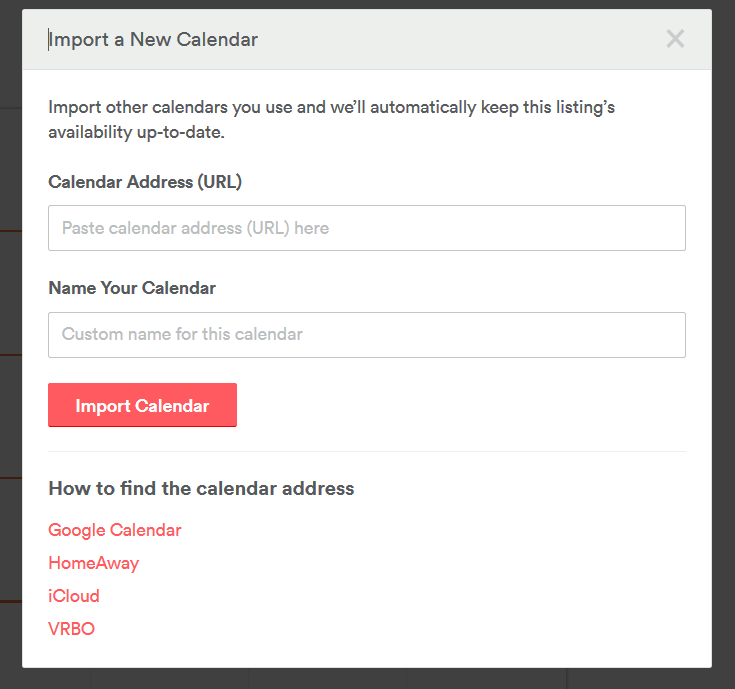The width and height of the screenshot is (735, 689).
Task: Focus the Name Your Calendar text box
Action: 366,334
